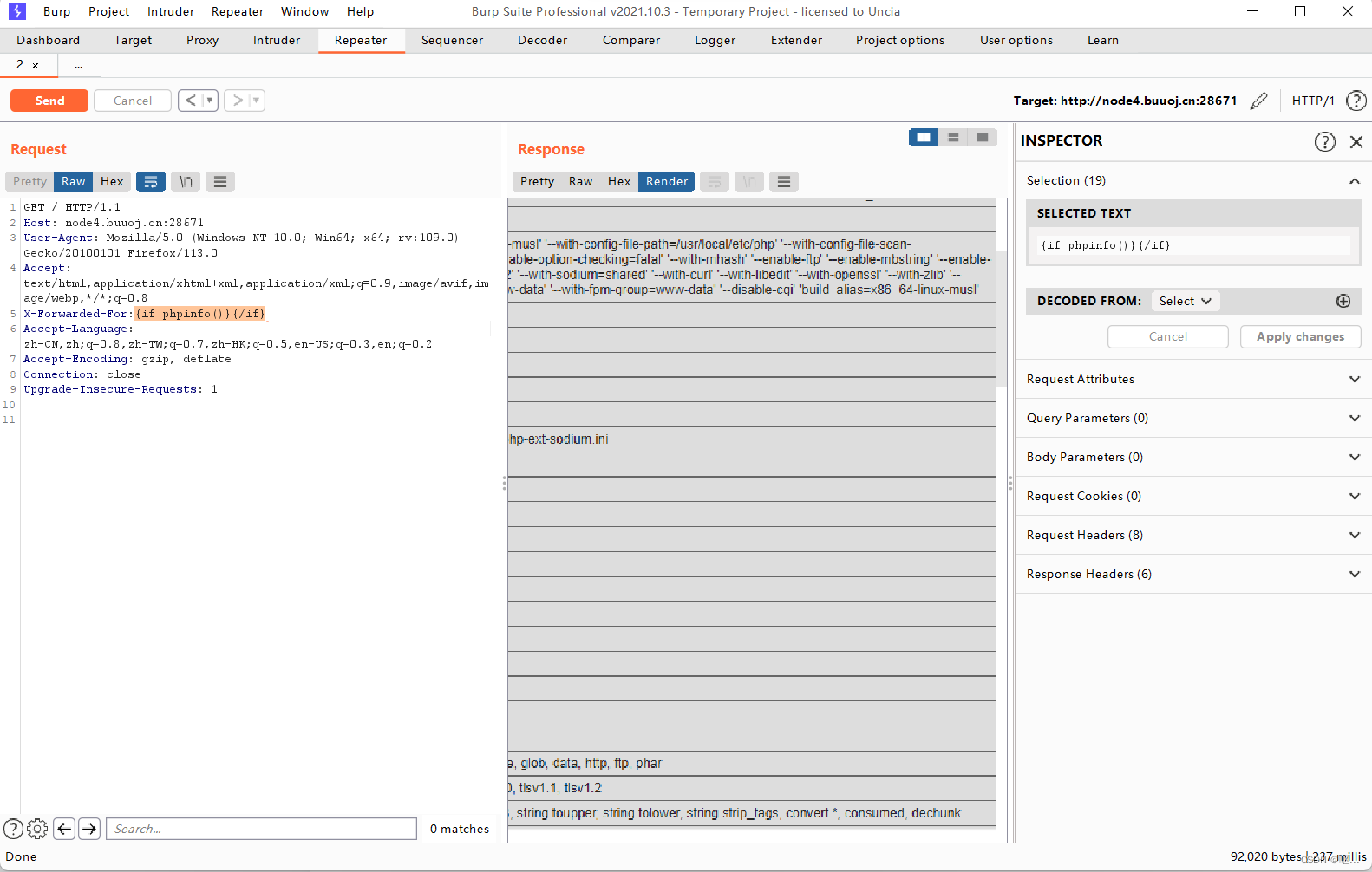
Task: Select response Render view
Action: (667, 181)
